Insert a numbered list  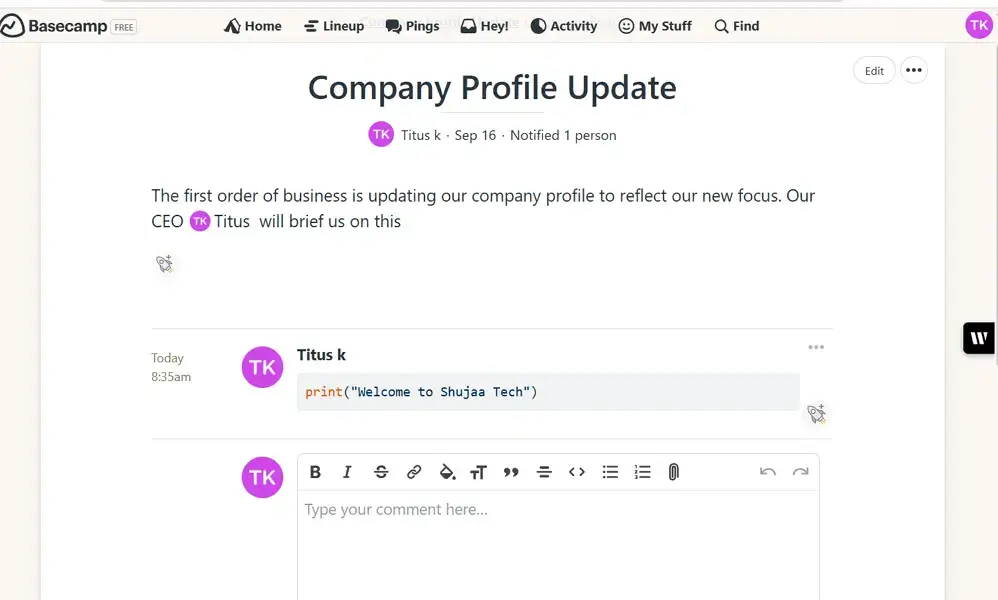pos(642,472)
